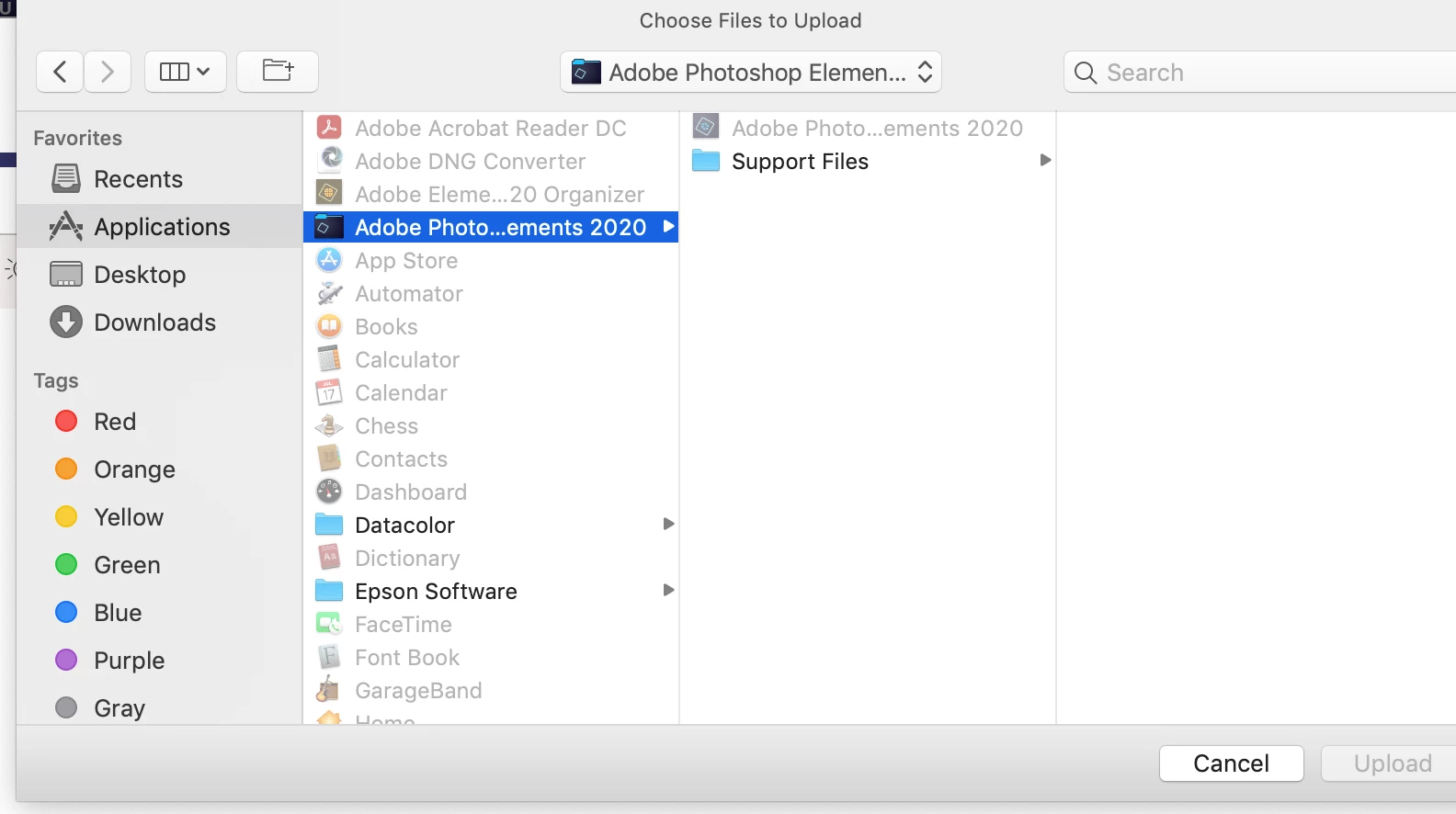Select the Datacolor folder
This screenshot has height=814, width=1456.
coord(491,525)
